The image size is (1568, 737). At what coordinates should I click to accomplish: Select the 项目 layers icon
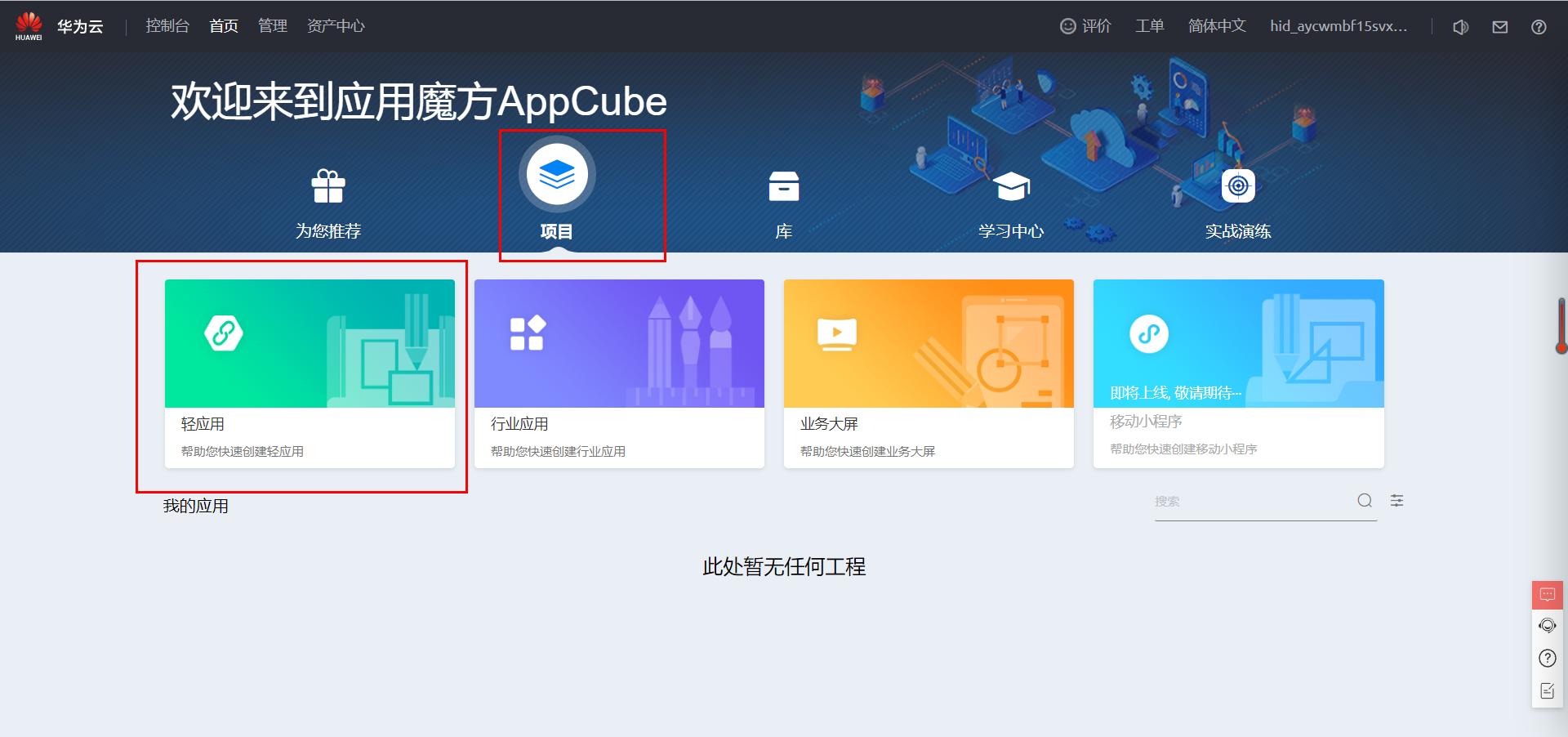click(558, 173)
